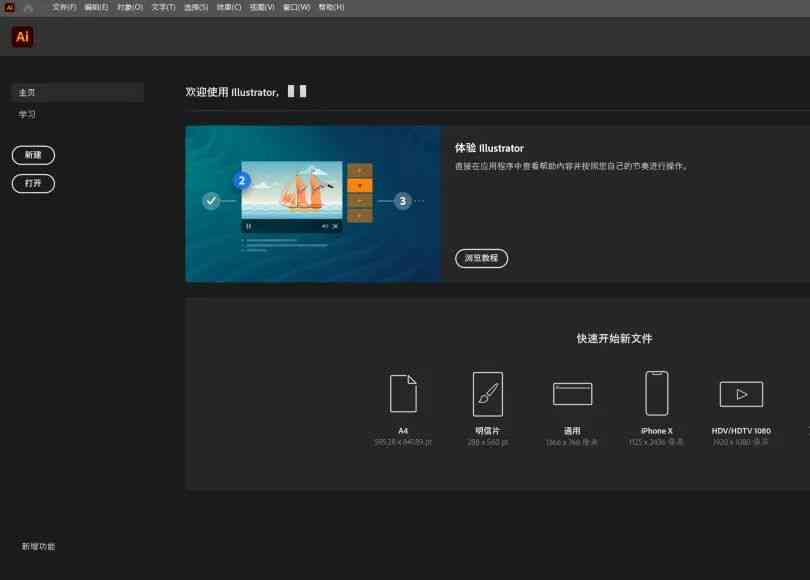Open the 文件(F) menu
The image size is (810, 580).
[x=65, y=7]
